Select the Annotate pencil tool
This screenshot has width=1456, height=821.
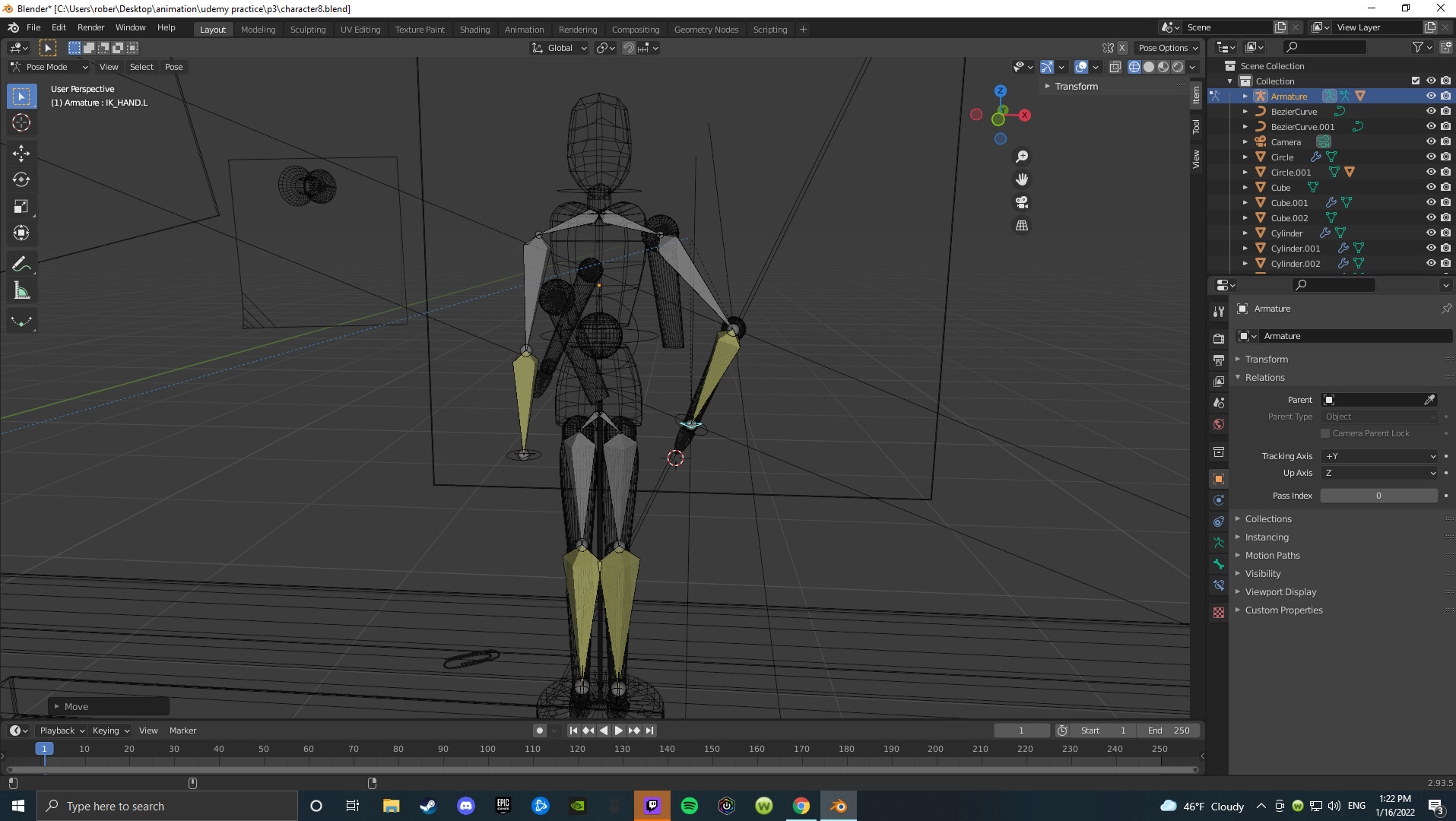(21, 265)
